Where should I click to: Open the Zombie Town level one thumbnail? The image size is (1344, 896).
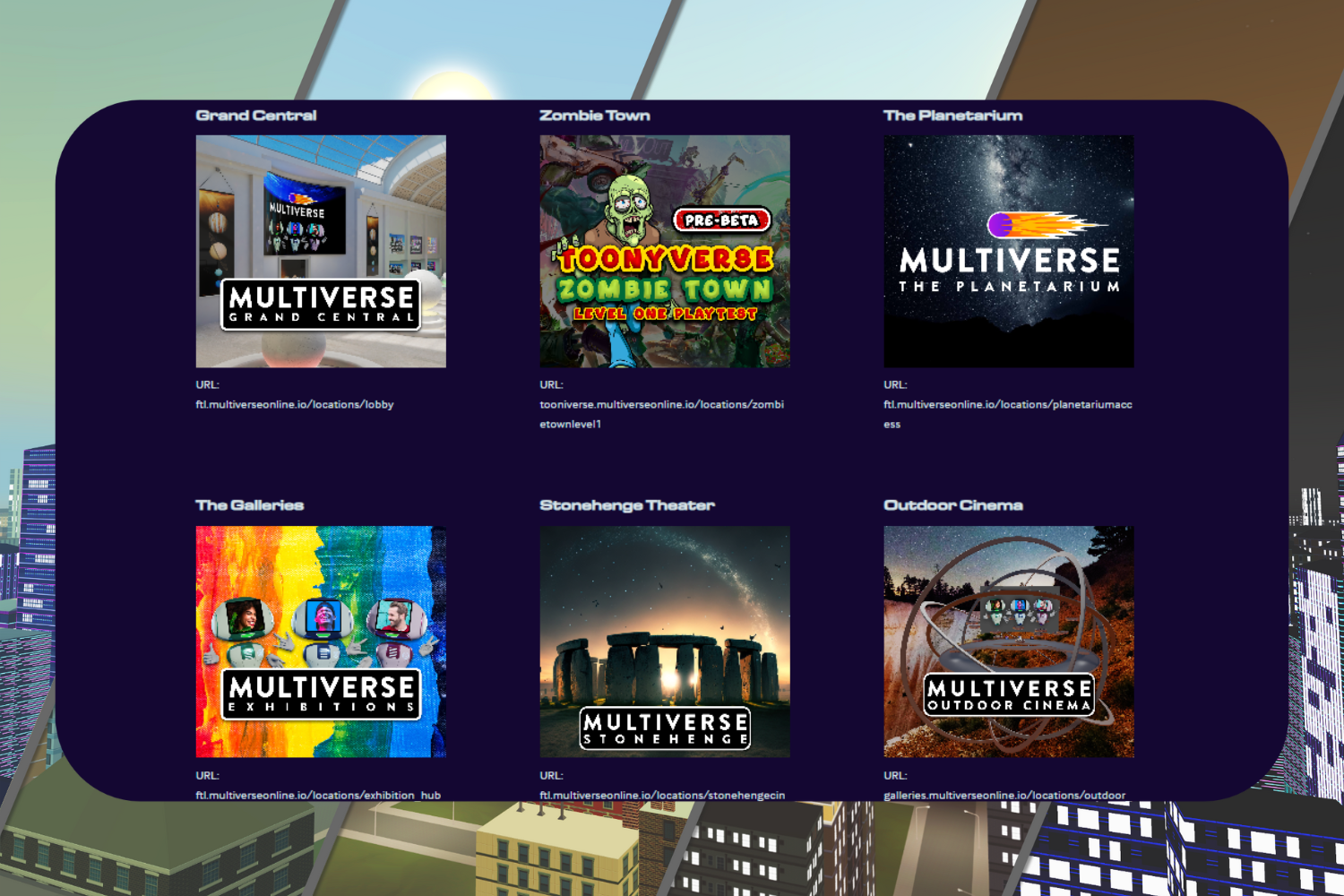(664, 251)
